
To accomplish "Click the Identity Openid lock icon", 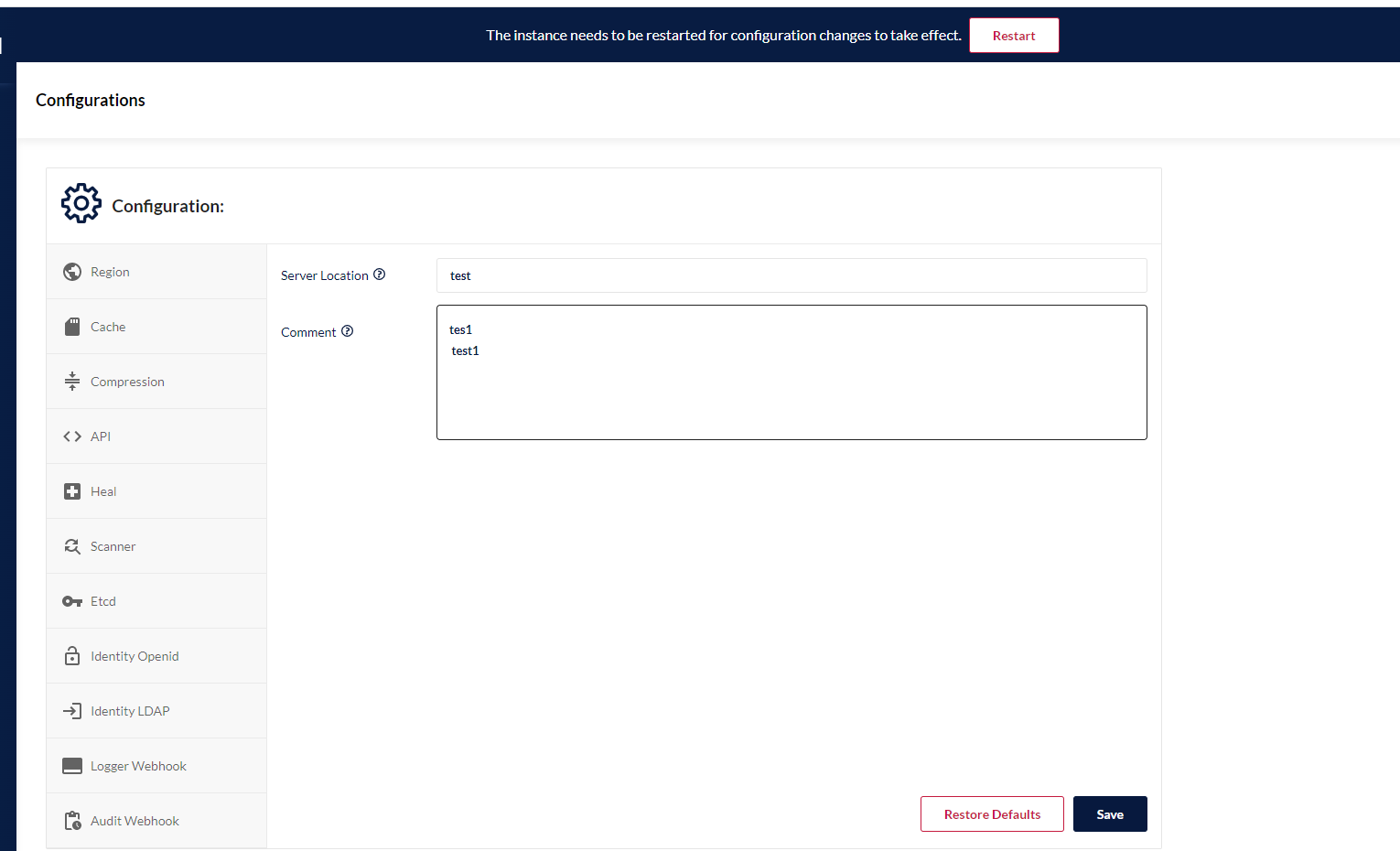I will [72, 656].
